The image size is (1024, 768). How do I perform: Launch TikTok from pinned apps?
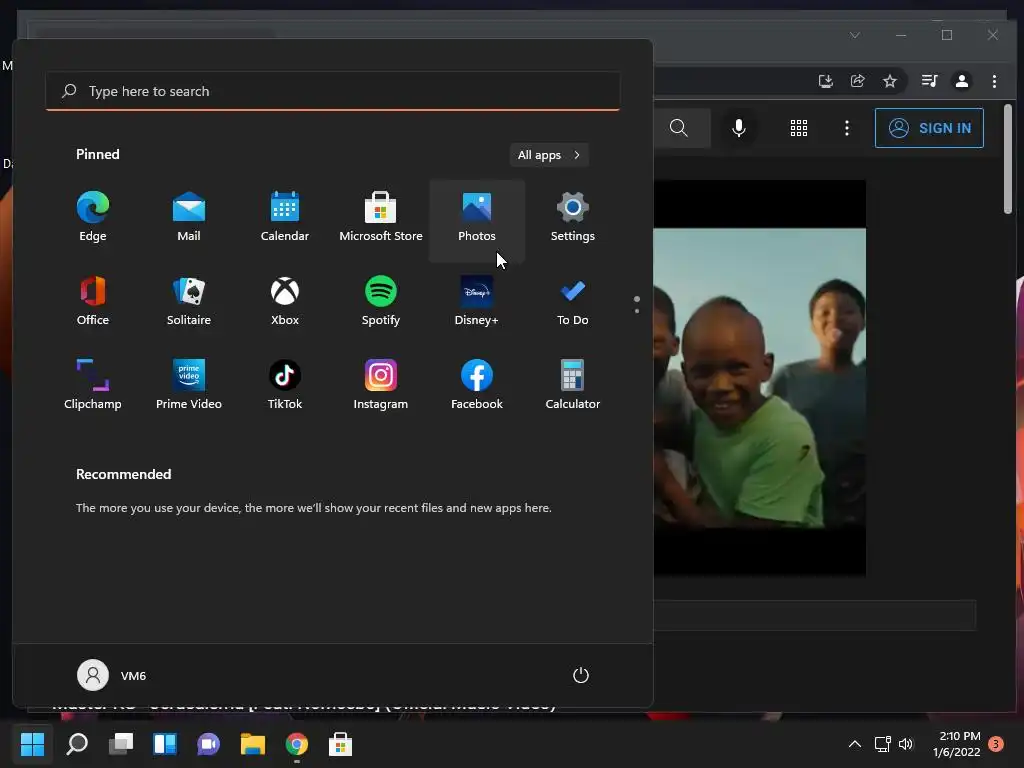point(285,385)
